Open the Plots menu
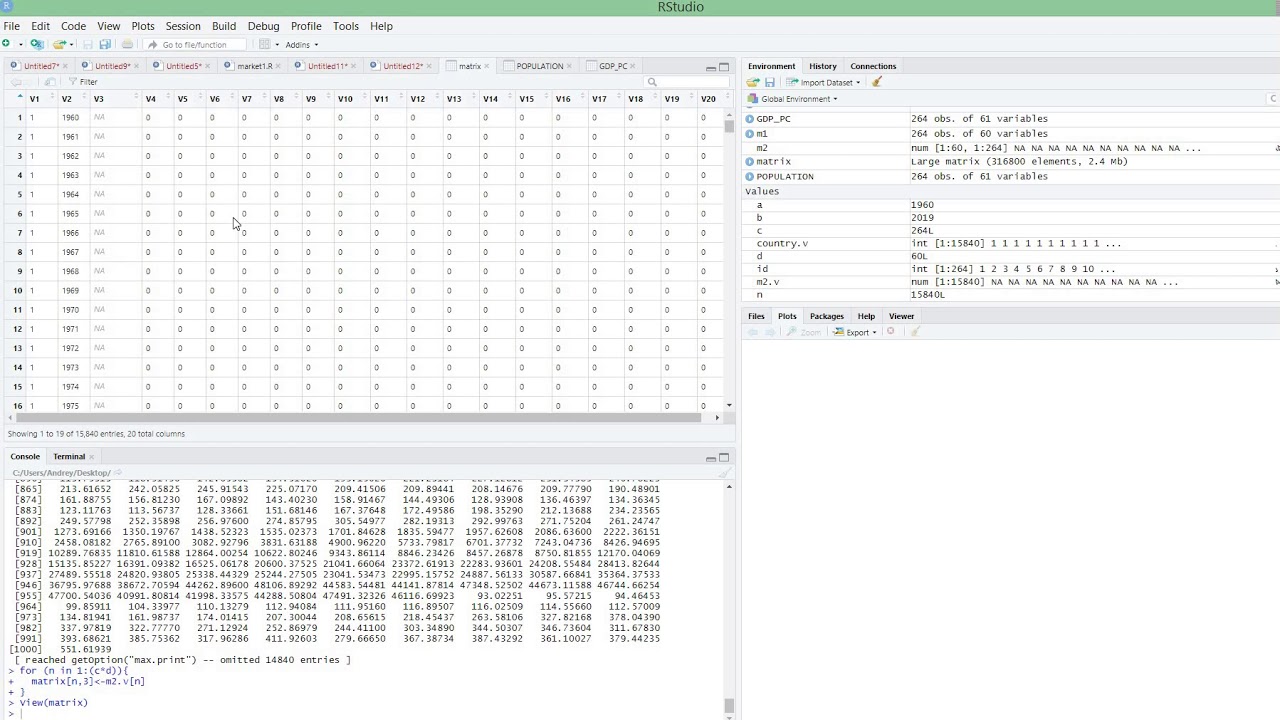 coord(143,26)
